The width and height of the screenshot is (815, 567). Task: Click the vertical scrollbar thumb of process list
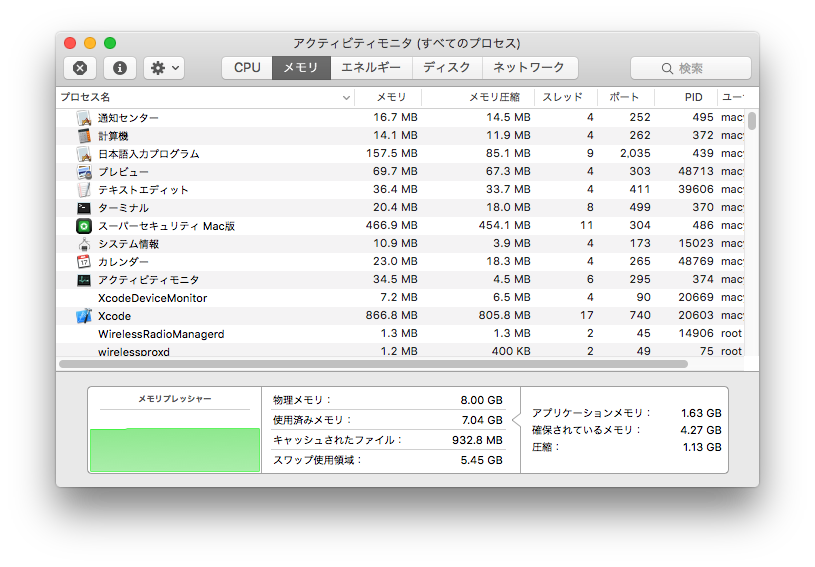(x=752, y=121)
